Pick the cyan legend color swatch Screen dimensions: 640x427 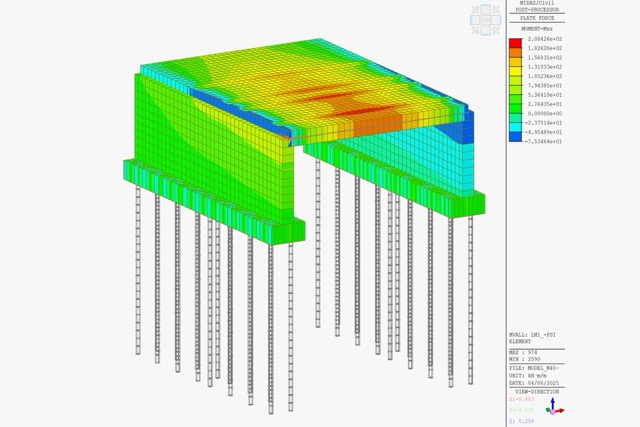tap(516, 127)
